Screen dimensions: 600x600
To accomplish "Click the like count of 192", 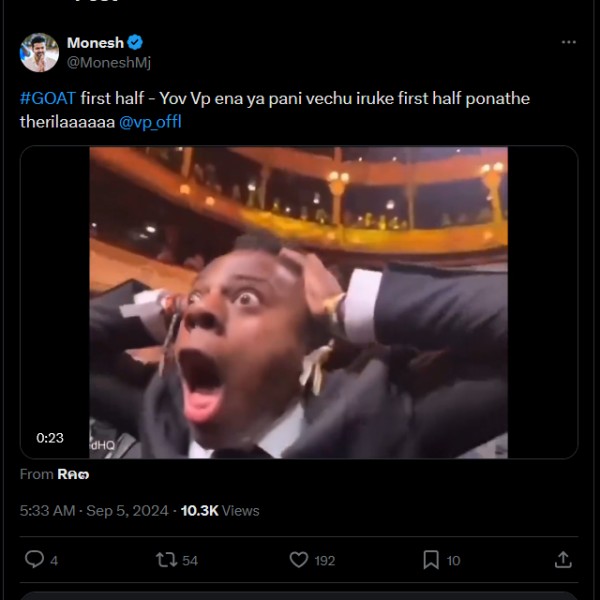I will pos(325,561).
